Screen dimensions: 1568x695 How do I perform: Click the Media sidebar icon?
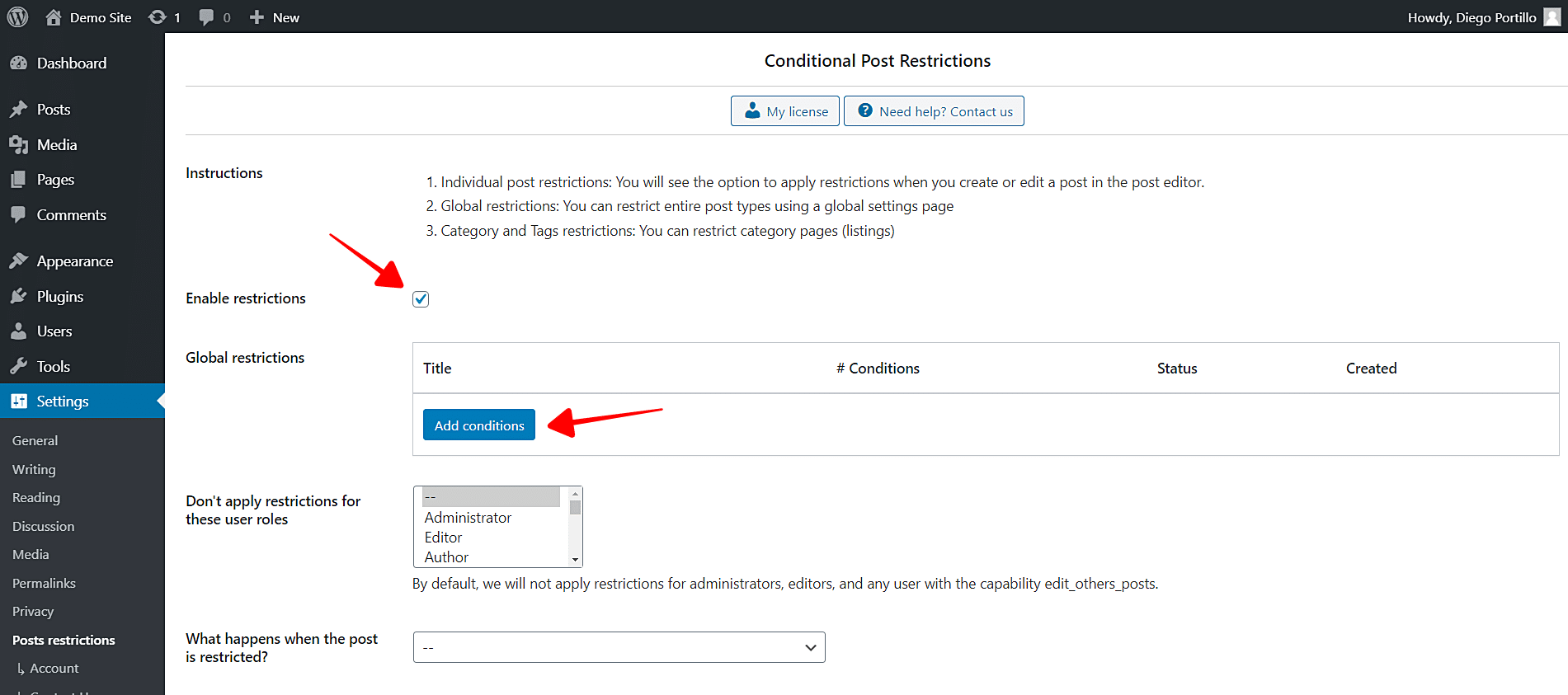pos(18,145)
